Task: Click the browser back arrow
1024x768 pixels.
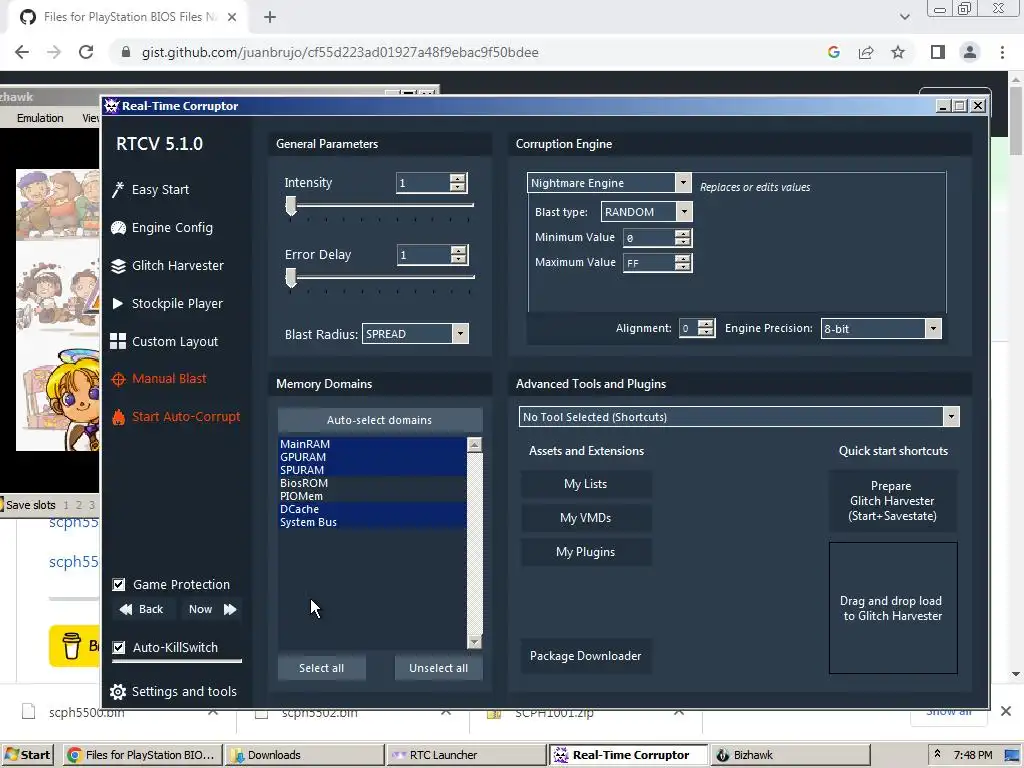Action: pos(22,52)
